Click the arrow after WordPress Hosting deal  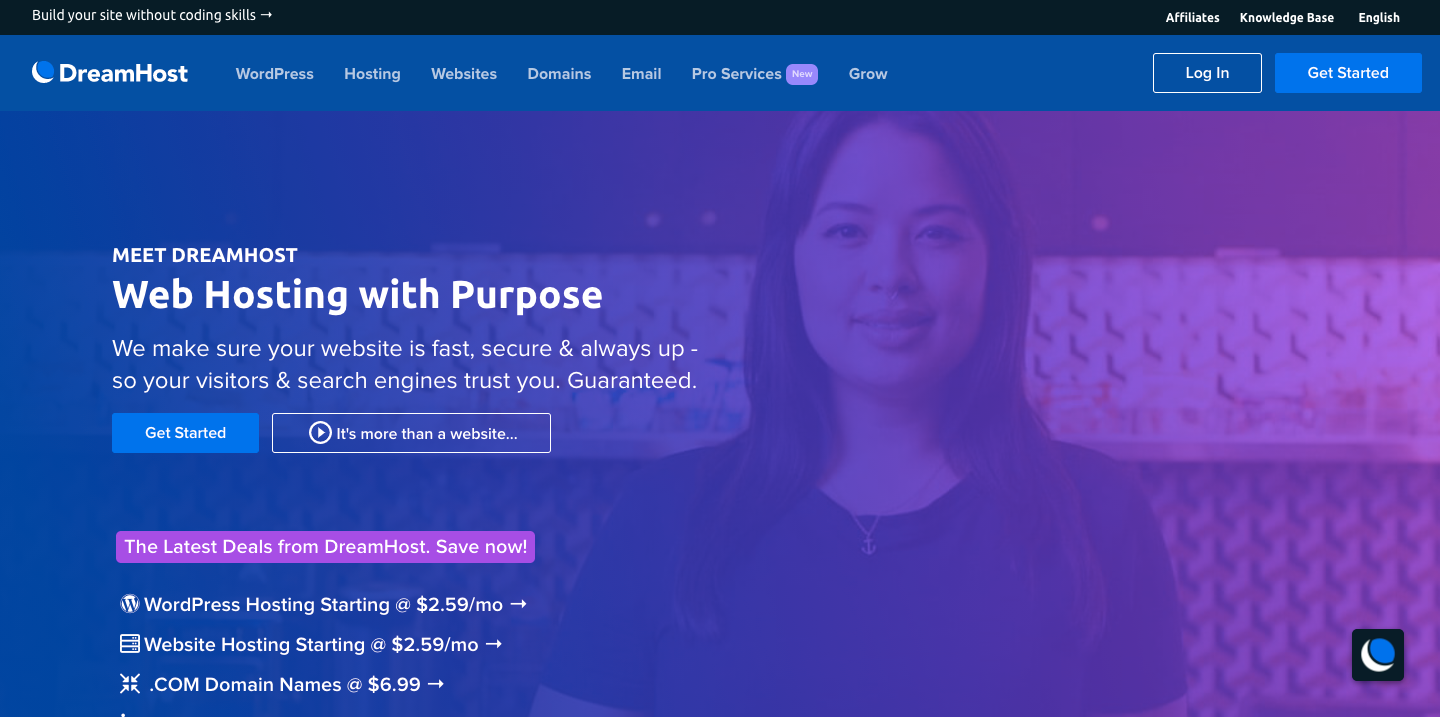click(518, 604)
